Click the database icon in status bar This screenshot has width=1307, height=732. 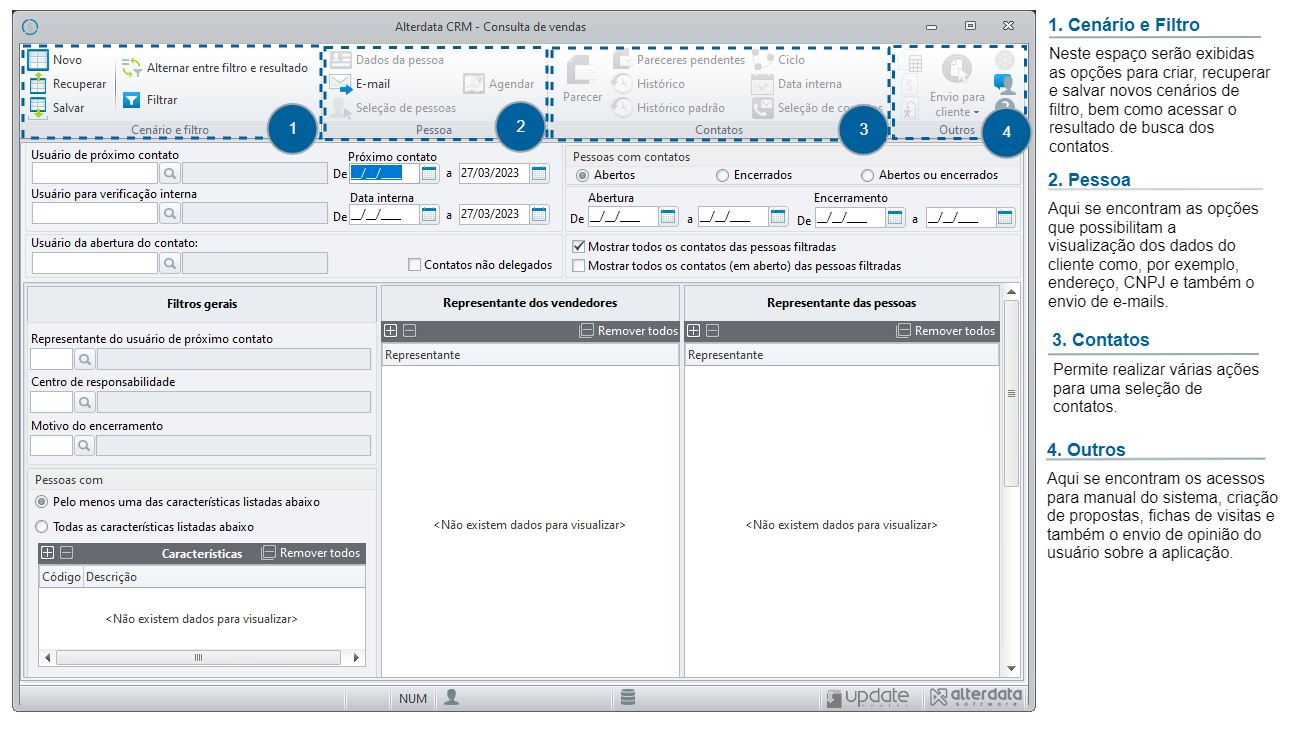[x=628, y=697]
